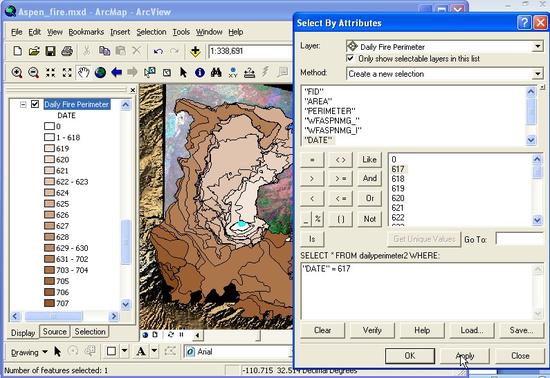Go back to previous extent arrow
Screen dimensions: 550x378
tap(116, 73)
